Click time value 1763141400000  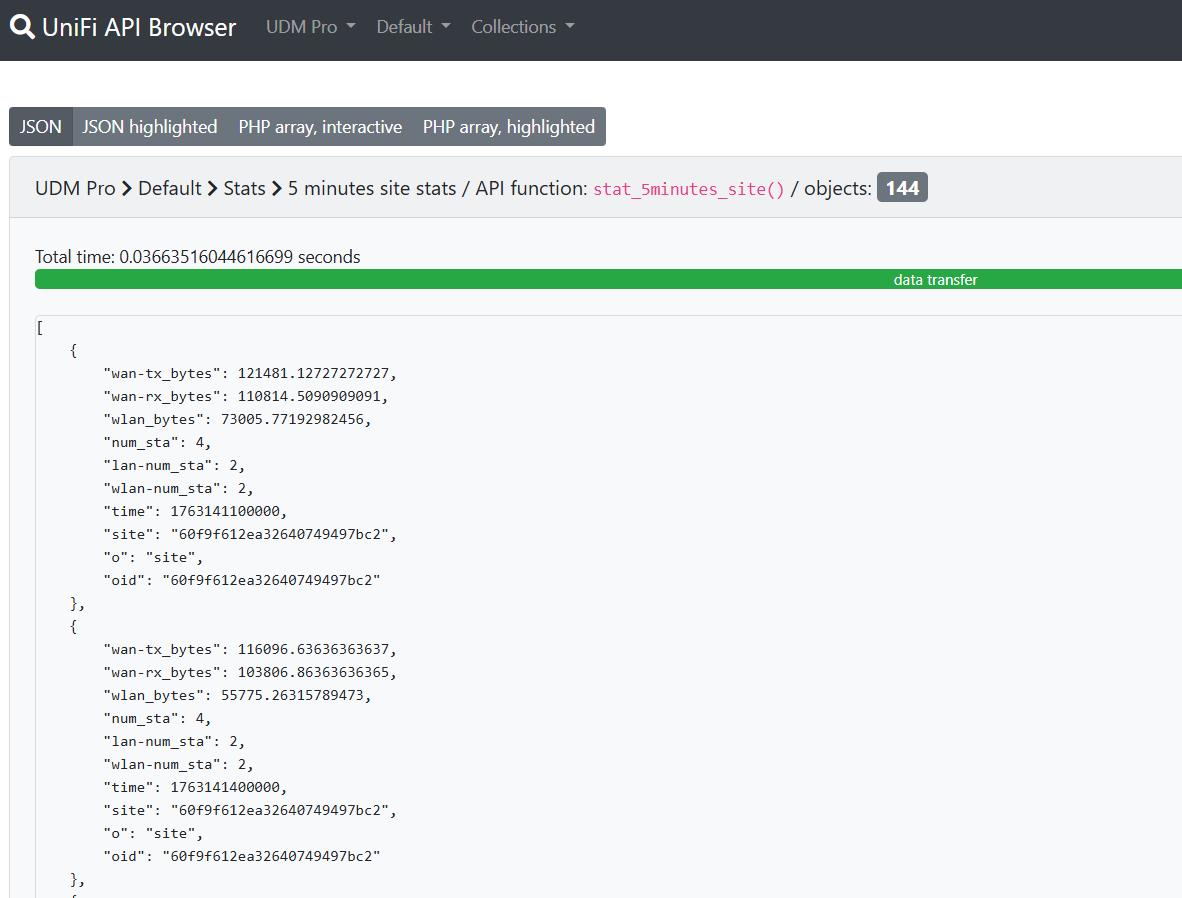tap(225, 787)
